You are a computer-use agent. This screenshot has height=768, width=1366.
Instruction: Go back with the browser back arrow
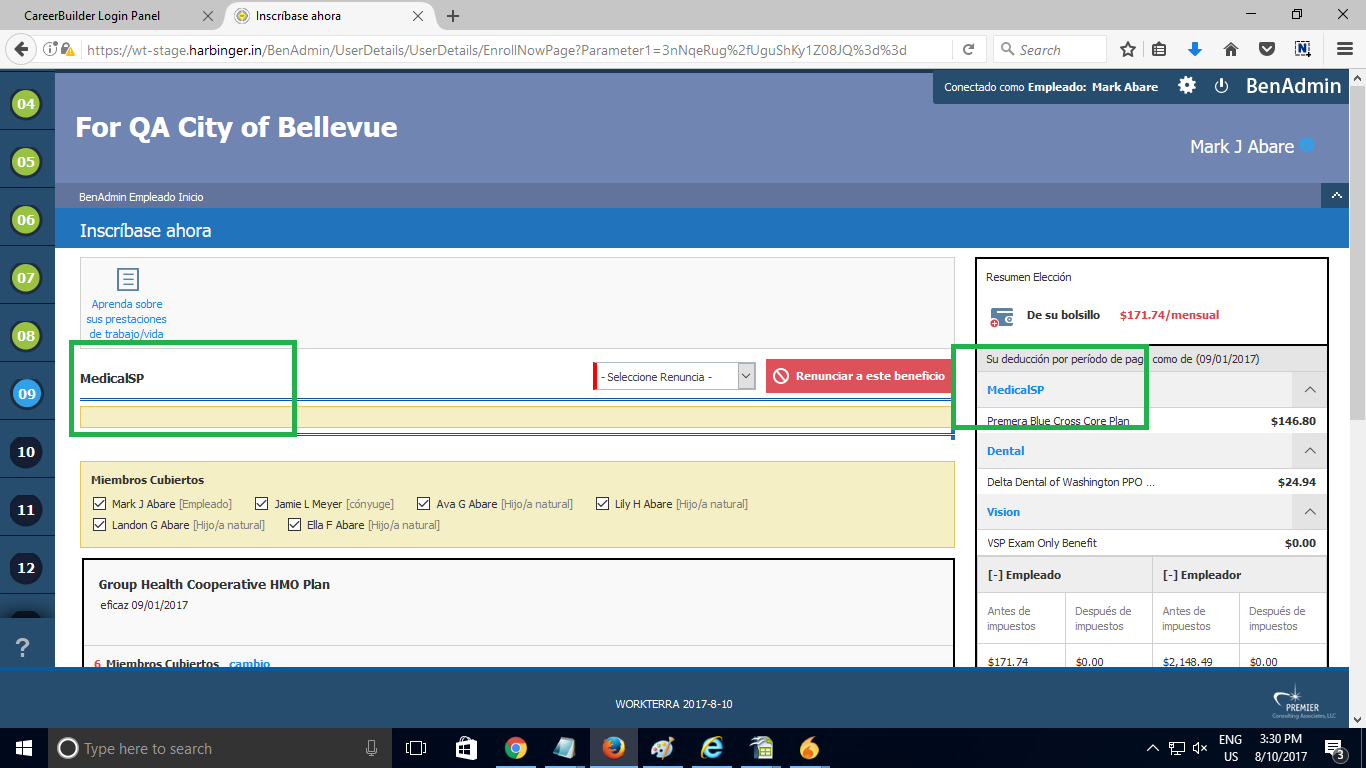tap(20, 49)
